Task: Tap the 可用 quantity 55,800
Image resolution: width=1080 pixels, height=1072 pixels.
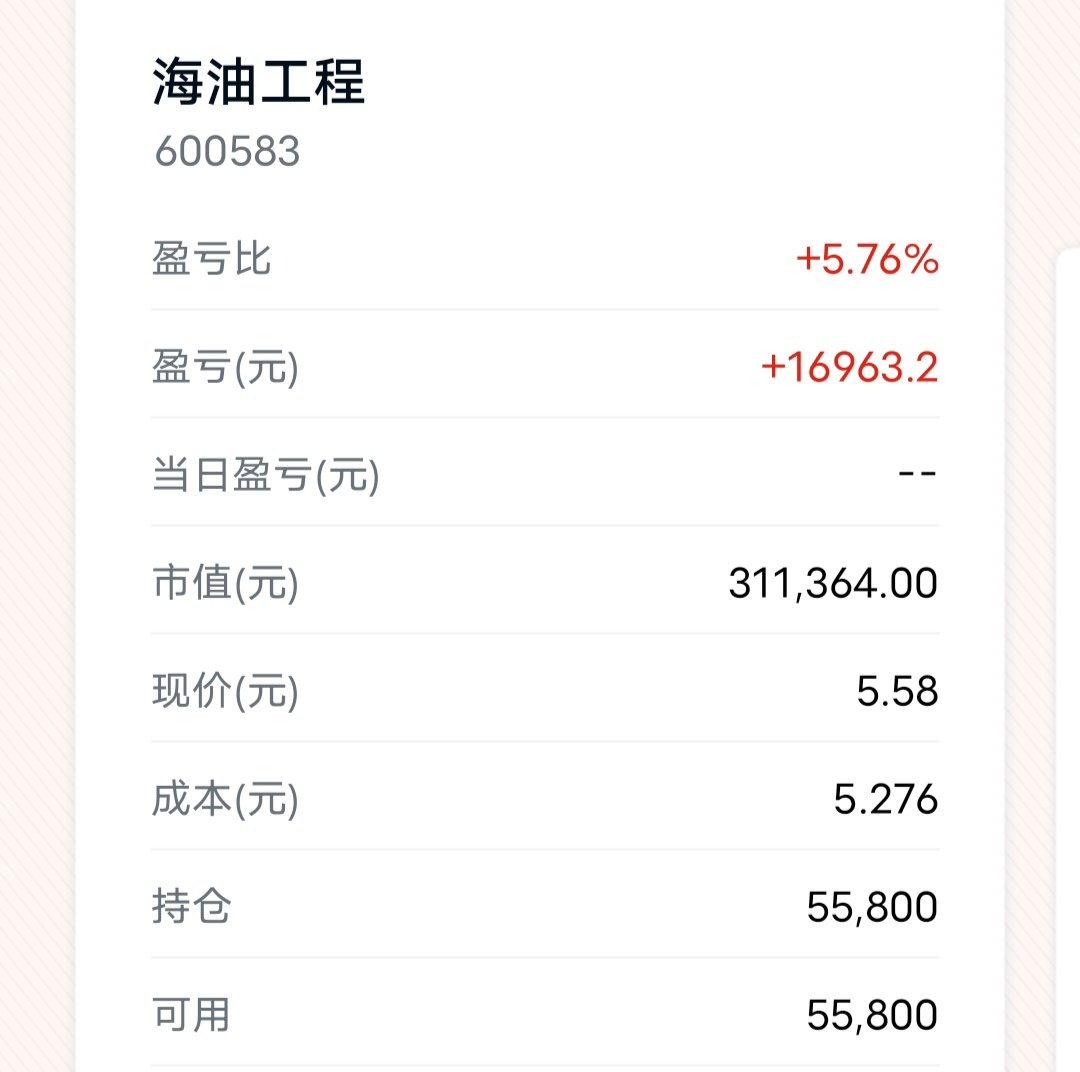Action: 872,1016
